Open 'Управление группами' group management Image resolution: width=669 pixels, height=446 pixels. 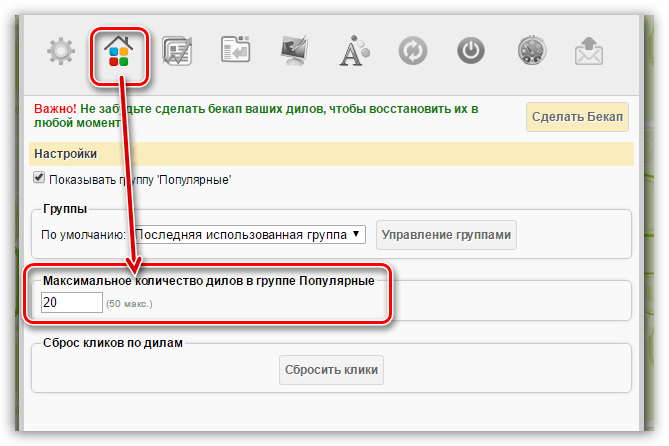pyautogui.click(x=446, y=235)
